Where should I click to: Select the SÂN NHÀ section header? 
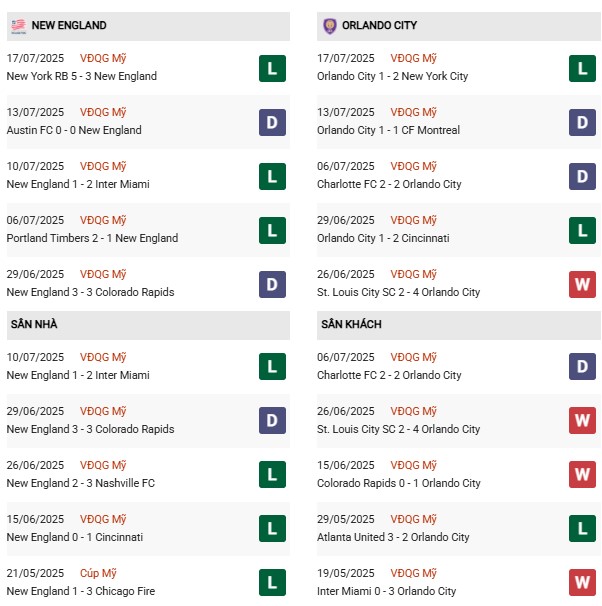(35, 325)
